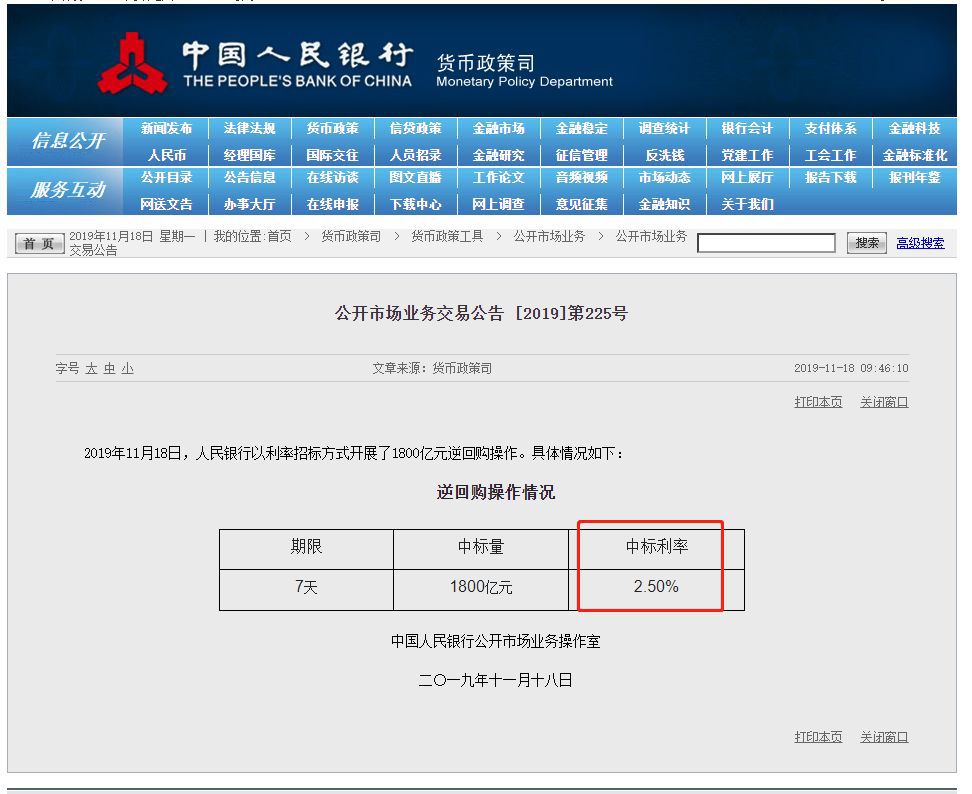The width and height of the screenshot is (972, 794).
Task: Set font size to 中
Action: 110,369
